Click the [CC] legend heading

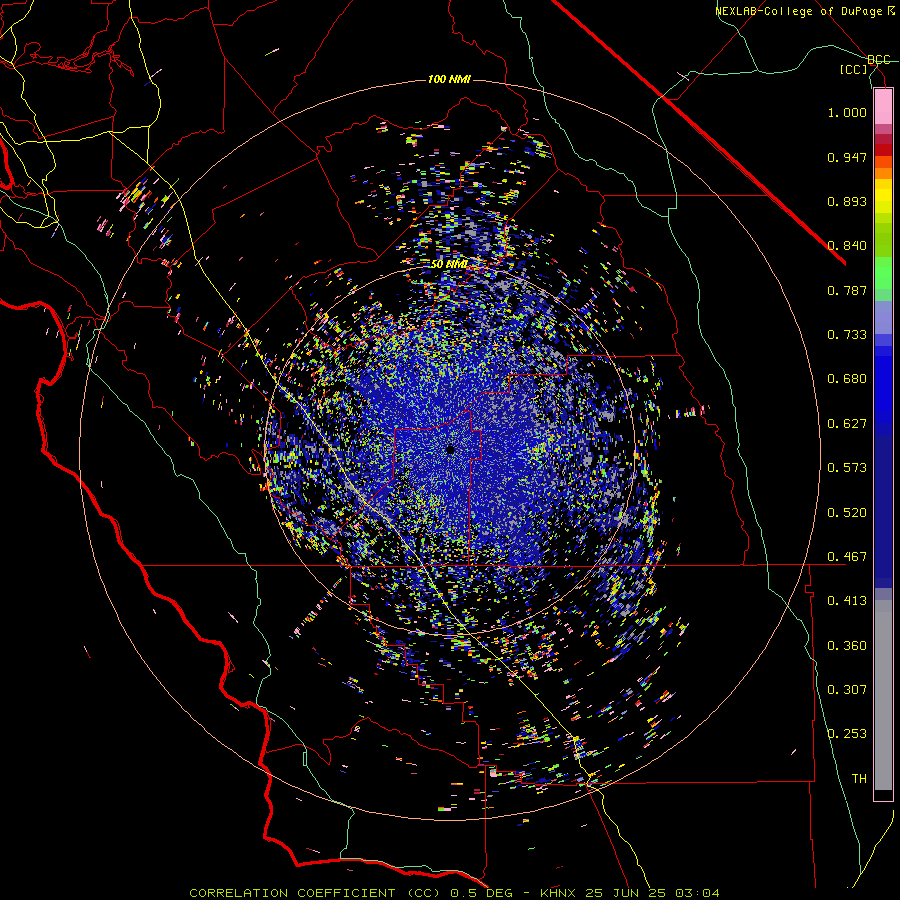854,69
